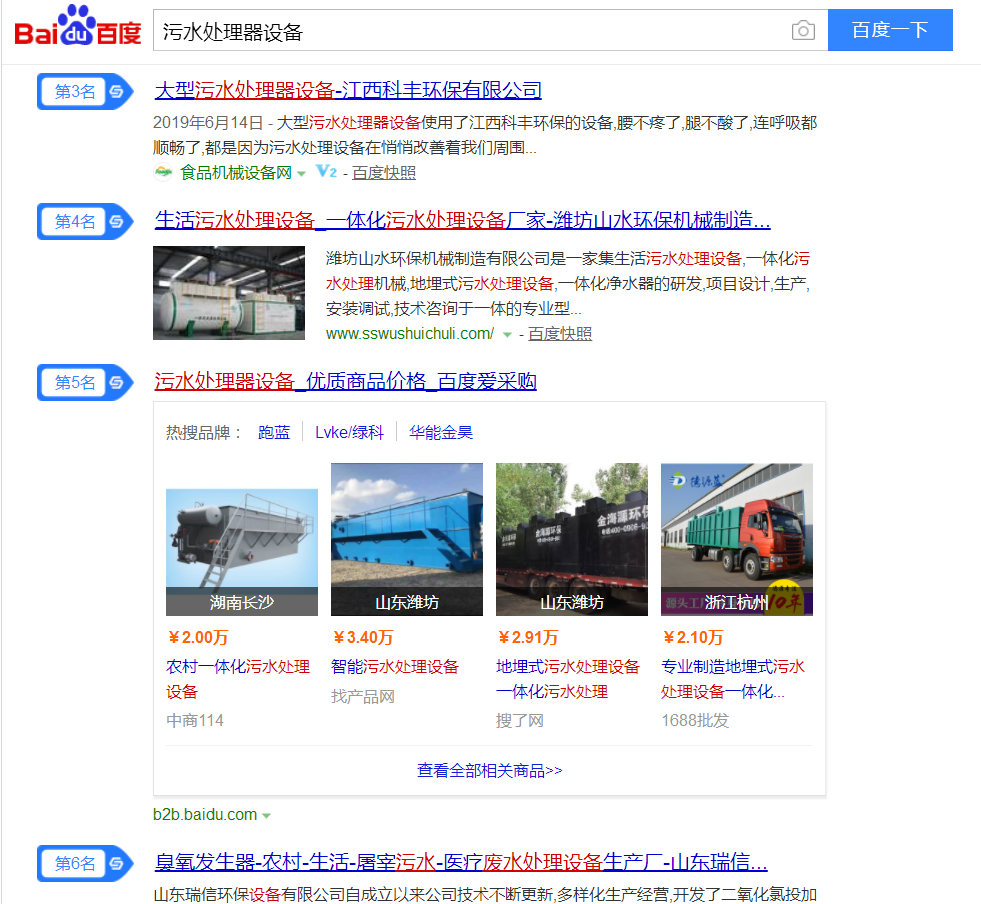Open result 生活污水处理设备 潍坊山水环保机械制造

[x=462, y=220]
